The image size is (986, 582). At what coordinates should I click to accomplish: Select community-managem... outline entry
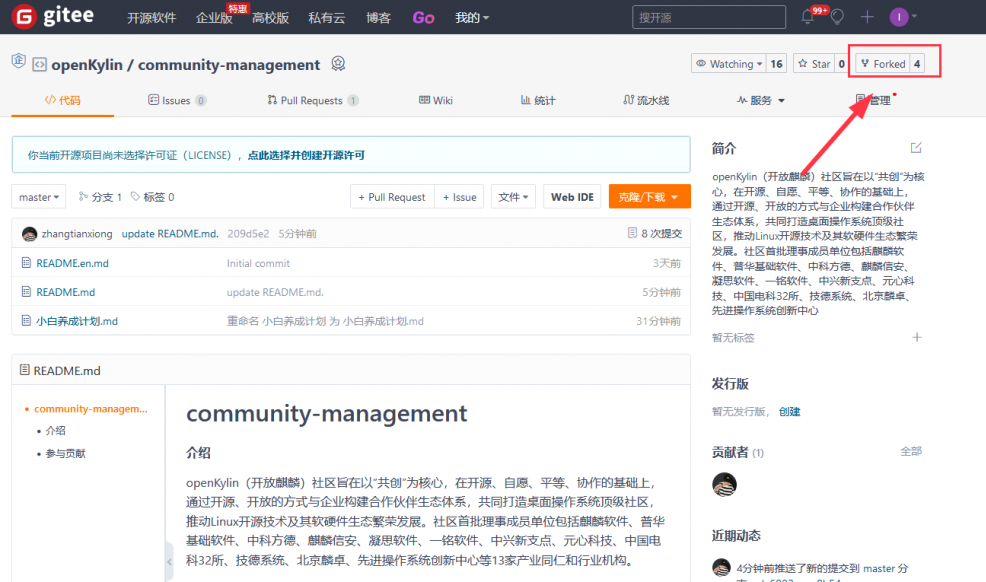(91, 409)
